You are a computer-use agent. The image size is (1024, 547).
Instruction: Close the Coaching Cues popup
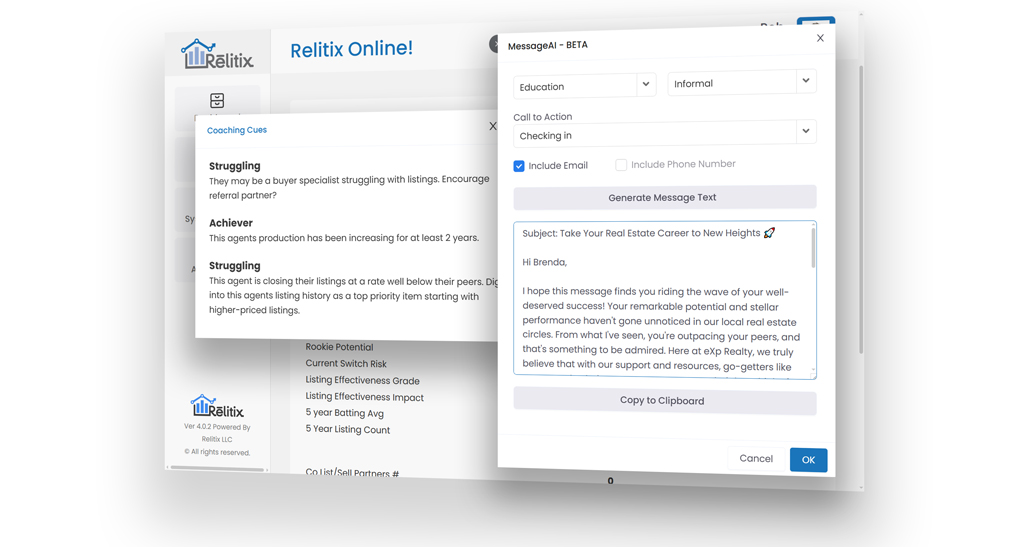[x=493, y=127]
